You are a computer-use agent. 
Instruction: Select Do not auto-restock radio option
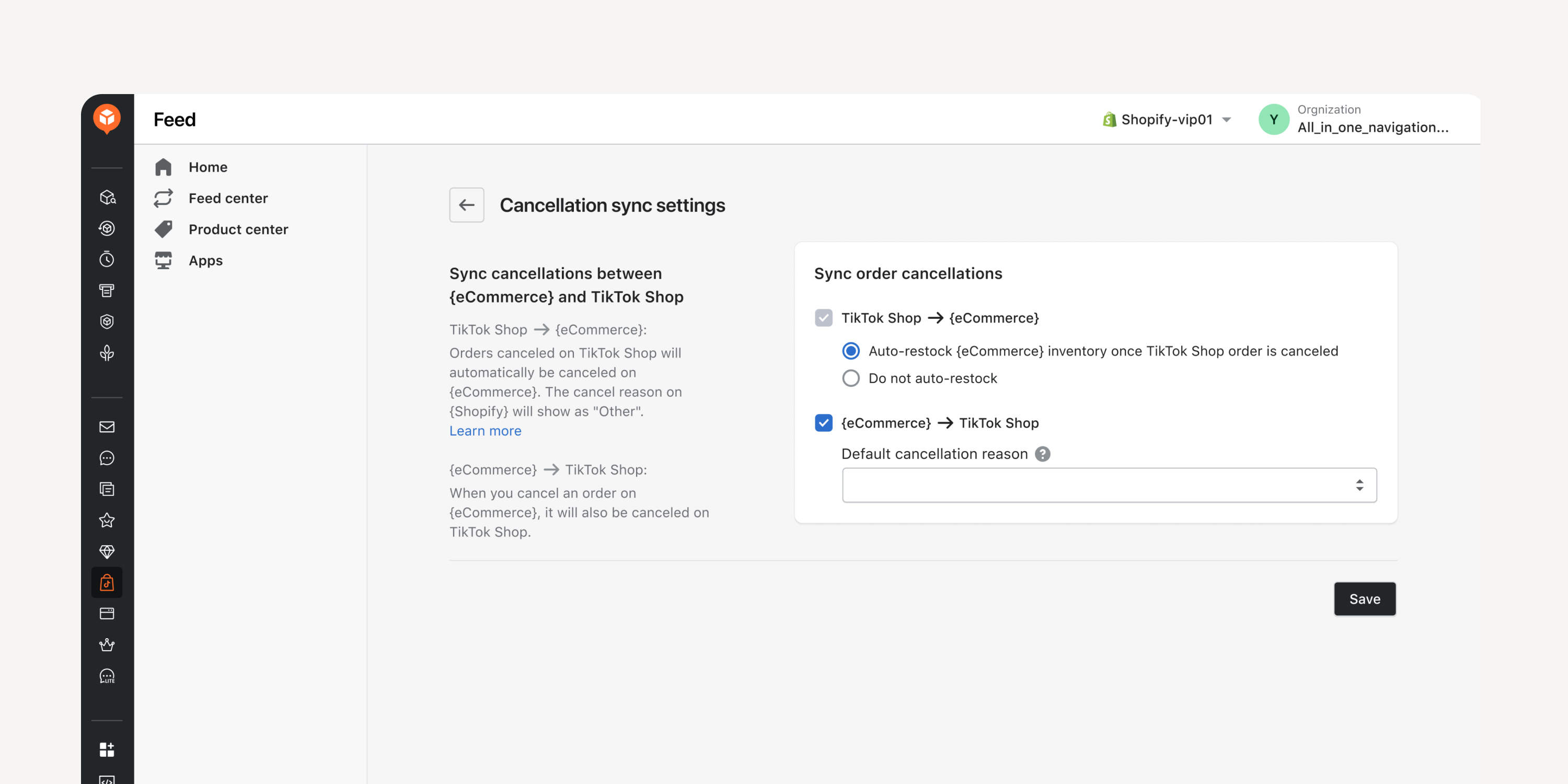851,378
